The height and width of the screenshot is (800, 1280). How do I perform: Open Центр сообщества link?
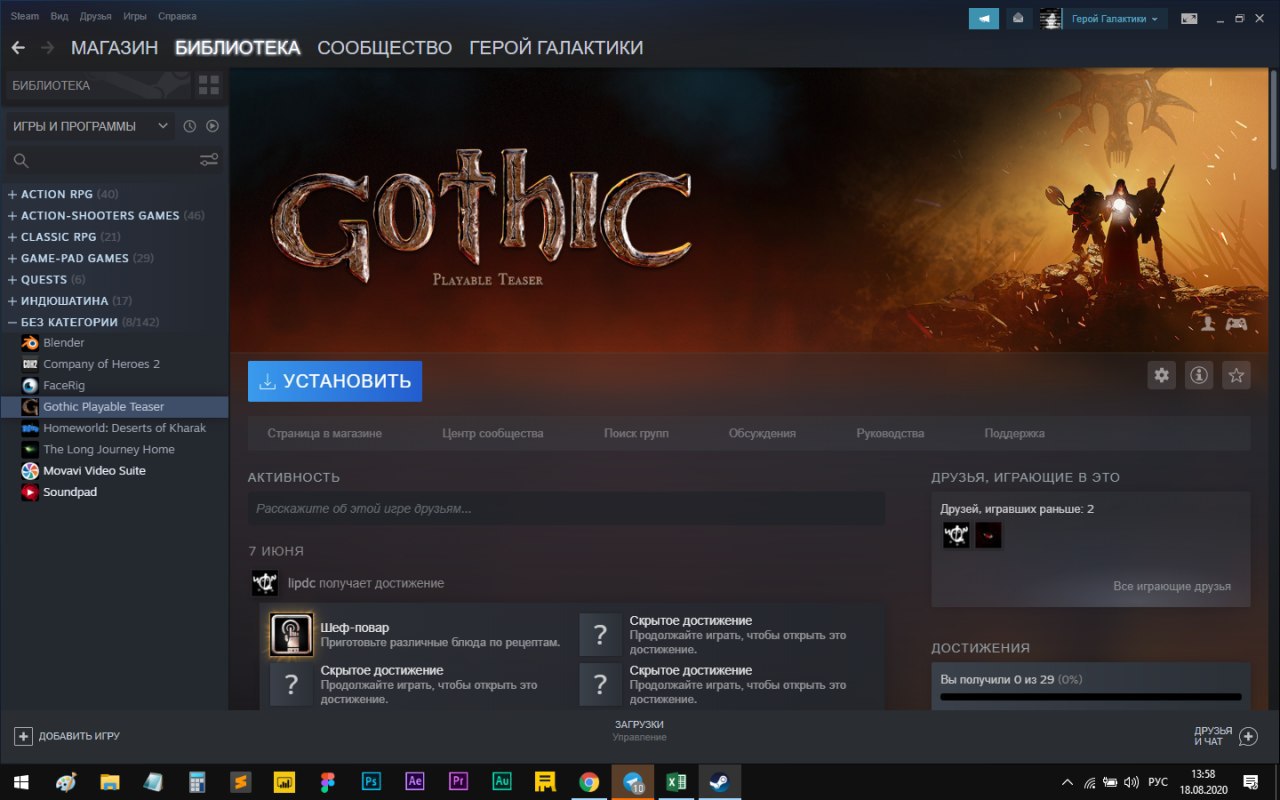493,433
